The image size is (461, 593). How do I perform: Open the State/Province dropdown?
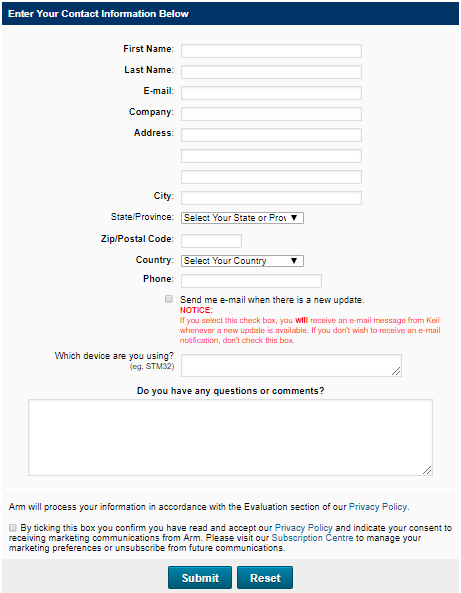coord(242,218)
